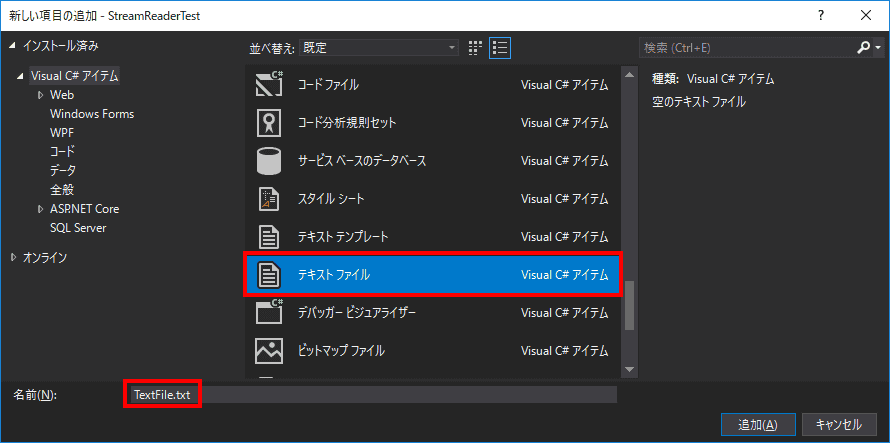The height and width of the screenshot is (443, 890).
Task: Open the 並べ替え sort dropdown
Action: pyautogui.click(x=379, y=48)
